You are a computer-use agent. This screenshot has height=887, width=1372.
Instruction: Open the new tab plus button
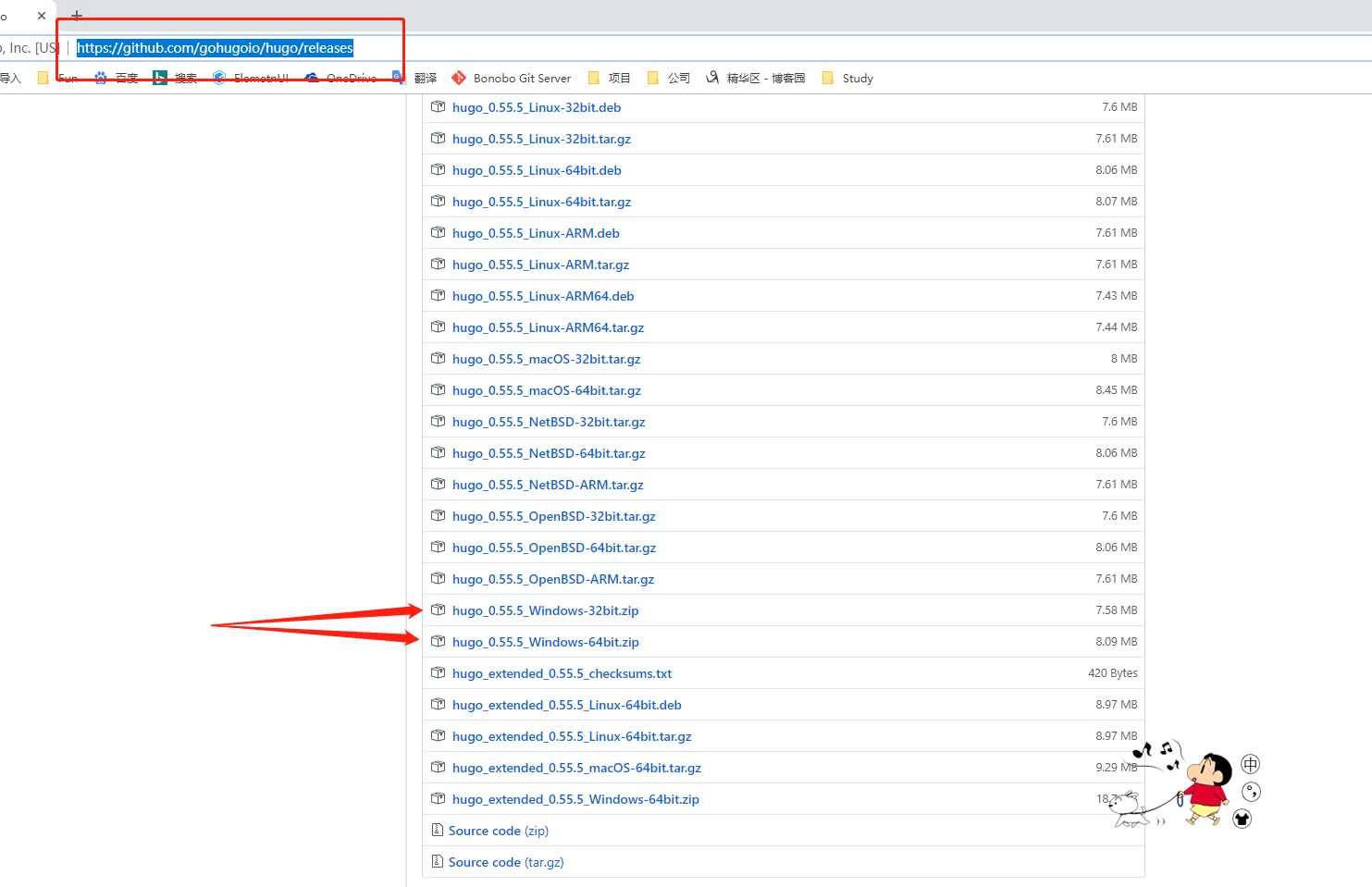point(77,16)
